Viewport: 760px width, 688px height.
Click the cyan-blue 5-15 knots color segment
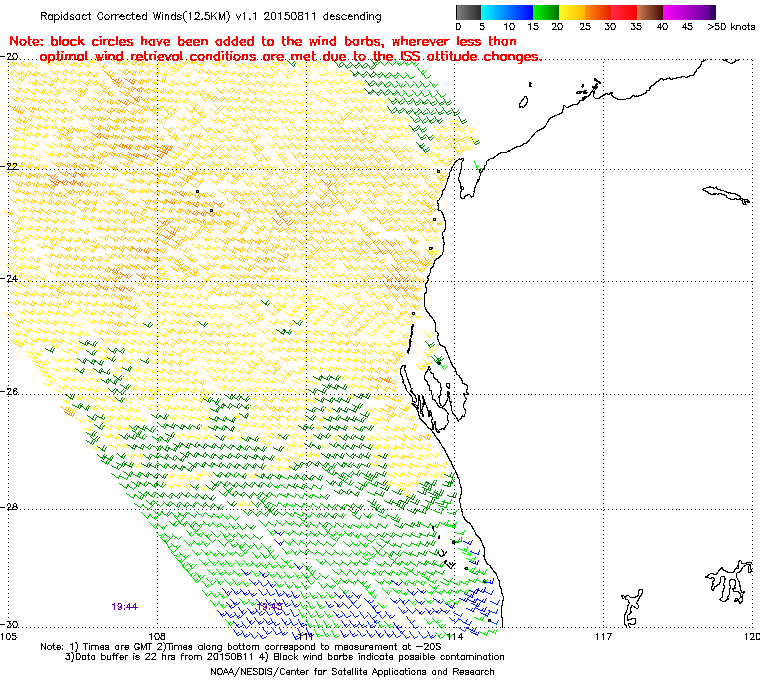coord(507,12)
